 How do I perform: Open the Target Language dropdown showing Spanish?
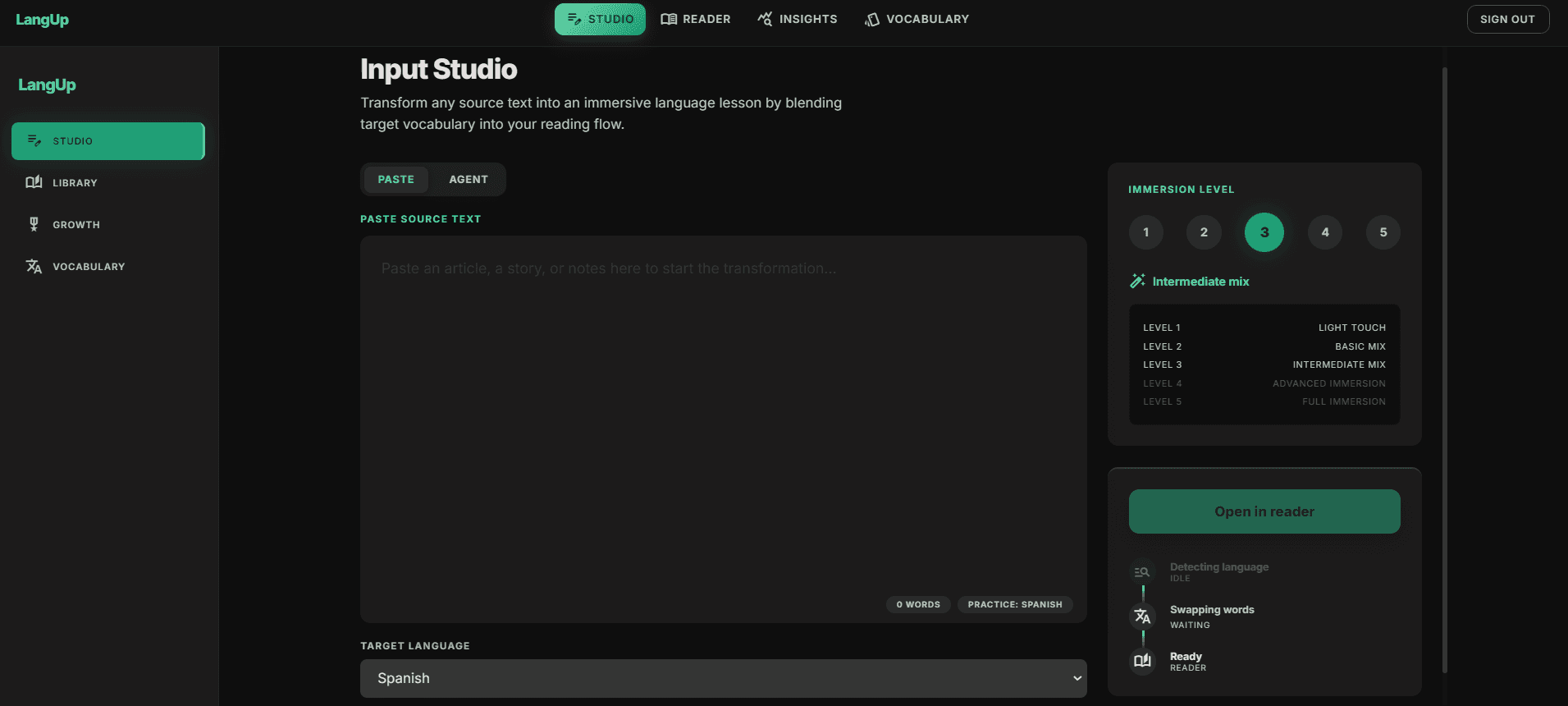pyautogui.click(x=724, y=678)
